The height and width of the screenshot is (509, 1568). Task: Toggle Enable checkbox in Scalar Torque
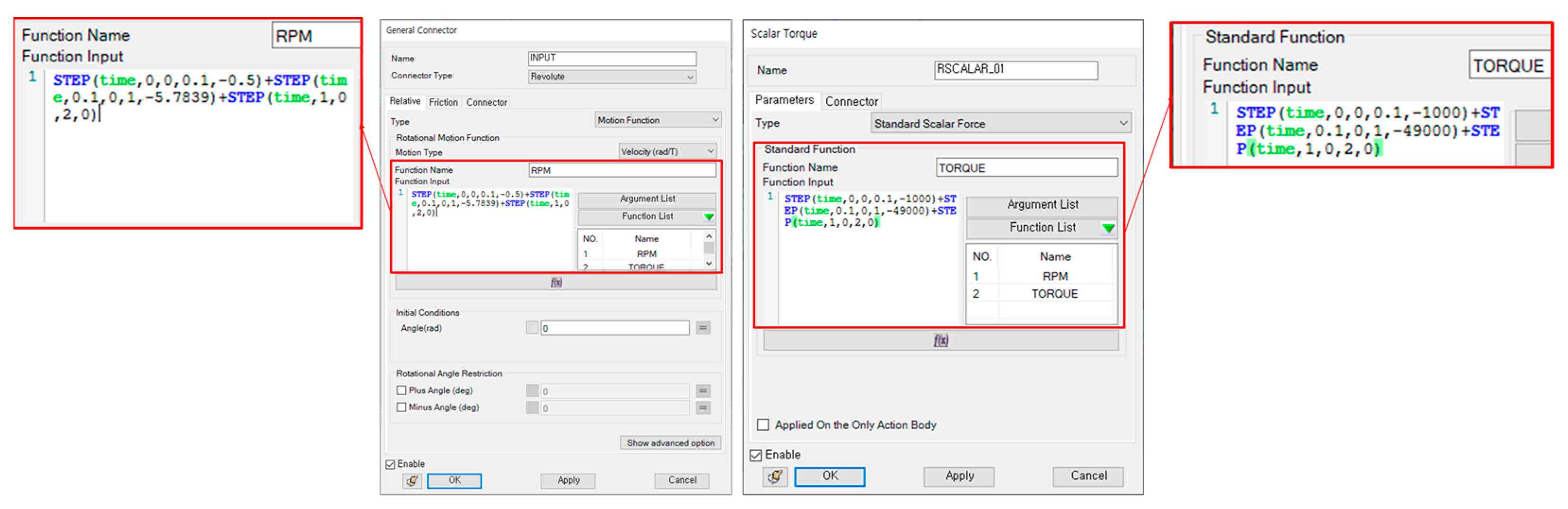(756, 456)
